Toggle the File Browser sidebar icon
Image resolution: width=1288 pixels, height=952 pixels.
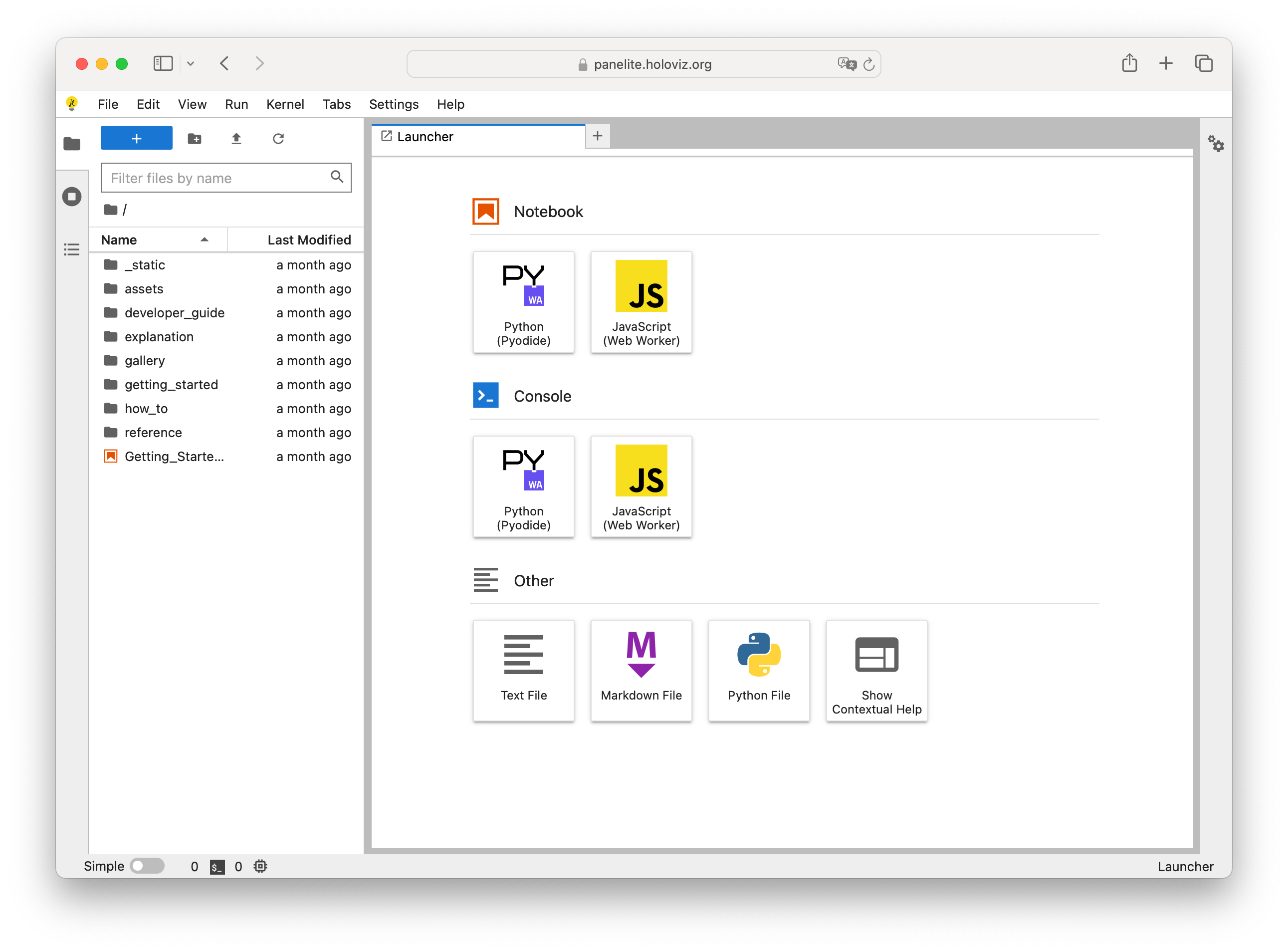[x=72, y=144]
